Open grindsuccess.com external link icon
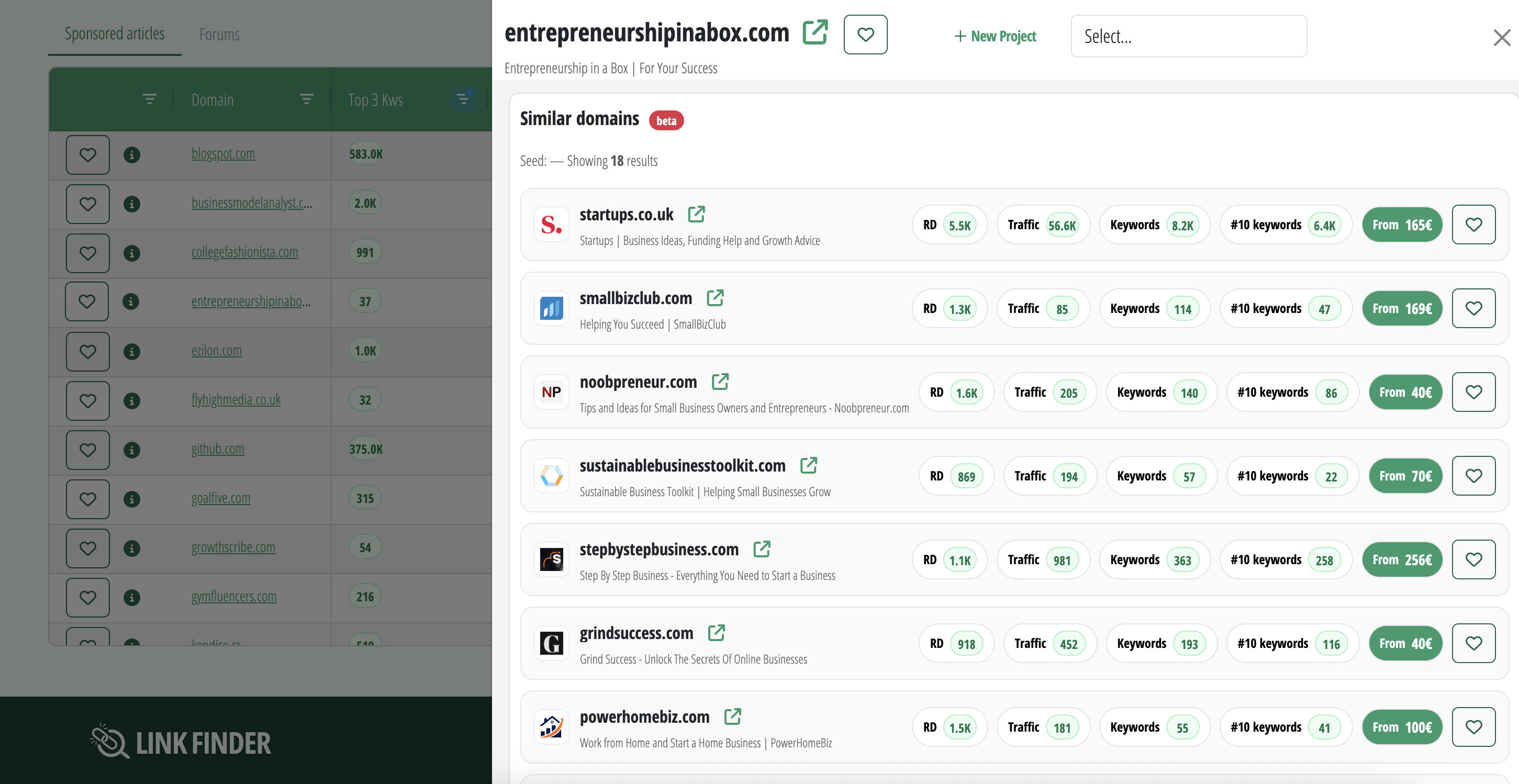The image size is (1519, 784). [717, 633]
